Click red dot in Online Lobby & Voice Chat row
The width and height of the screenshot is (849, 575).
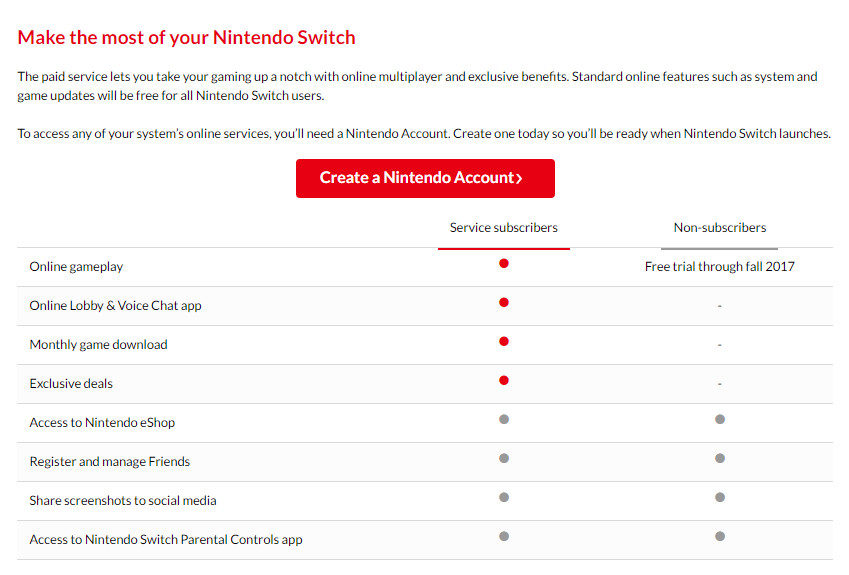point(504,302)
